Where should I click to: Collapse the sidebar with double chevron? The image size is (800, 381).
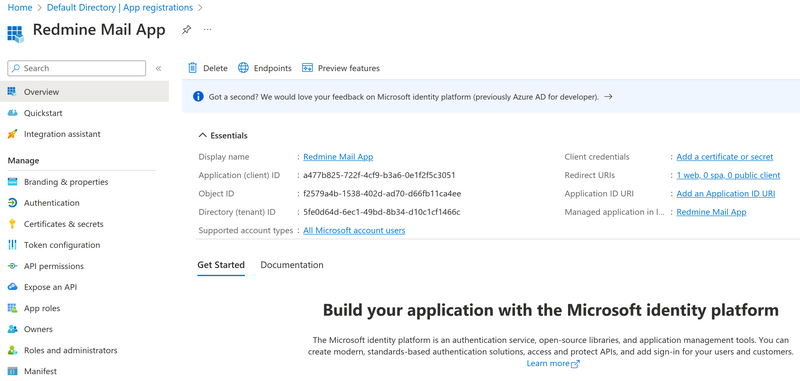click(158, 68)
